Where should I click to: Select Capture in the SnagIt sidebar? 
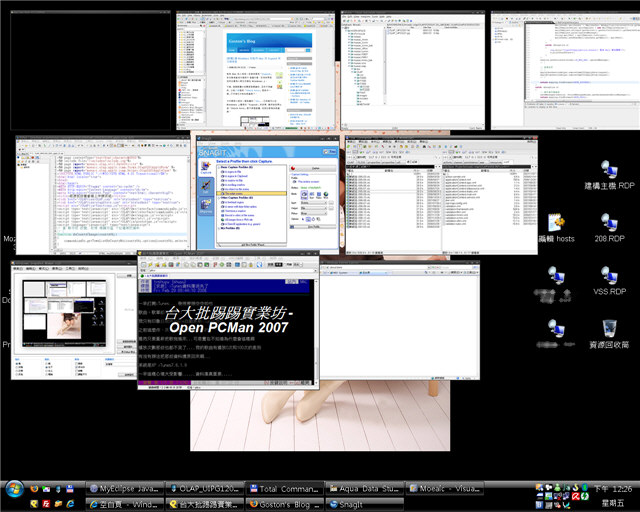[x=206, y=167]
